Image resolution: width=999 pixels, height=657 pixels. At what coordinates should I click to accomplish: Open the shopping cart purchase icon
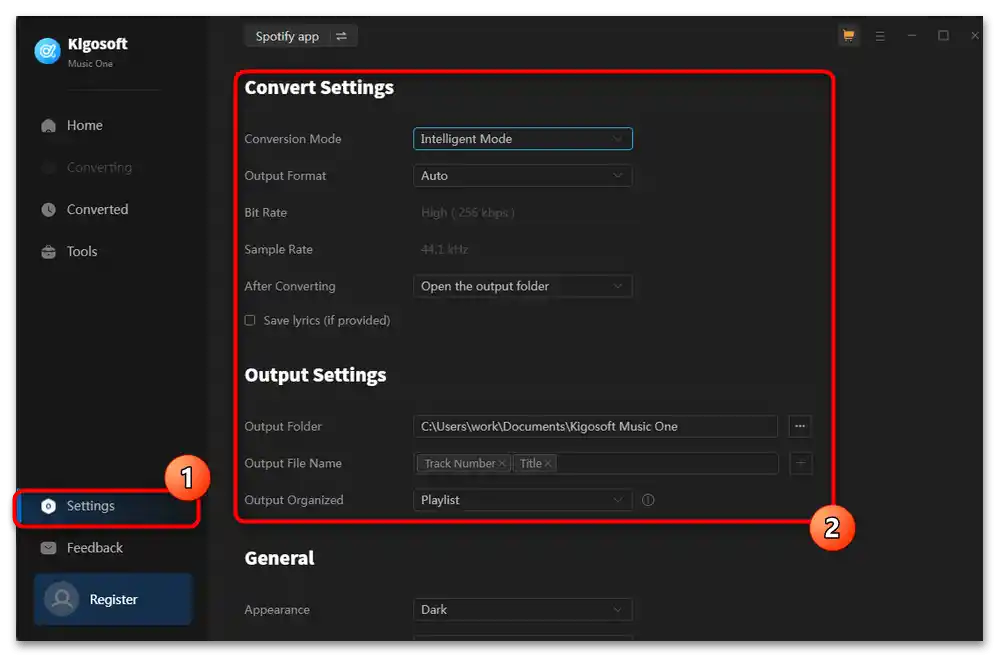tap(848, 36)
